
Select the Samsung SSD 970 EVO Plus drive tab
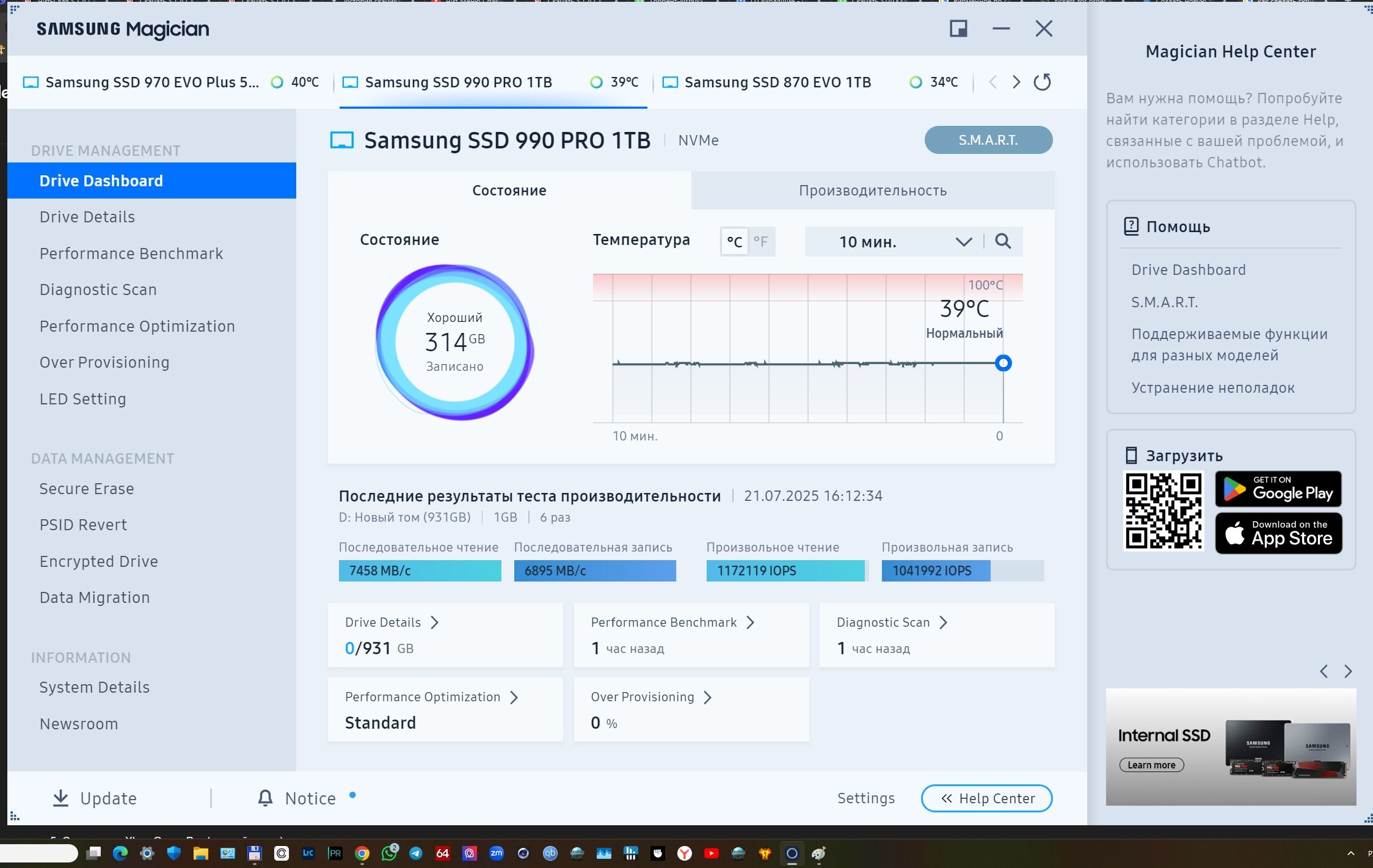pyautogui.click(x=171, y=82)
